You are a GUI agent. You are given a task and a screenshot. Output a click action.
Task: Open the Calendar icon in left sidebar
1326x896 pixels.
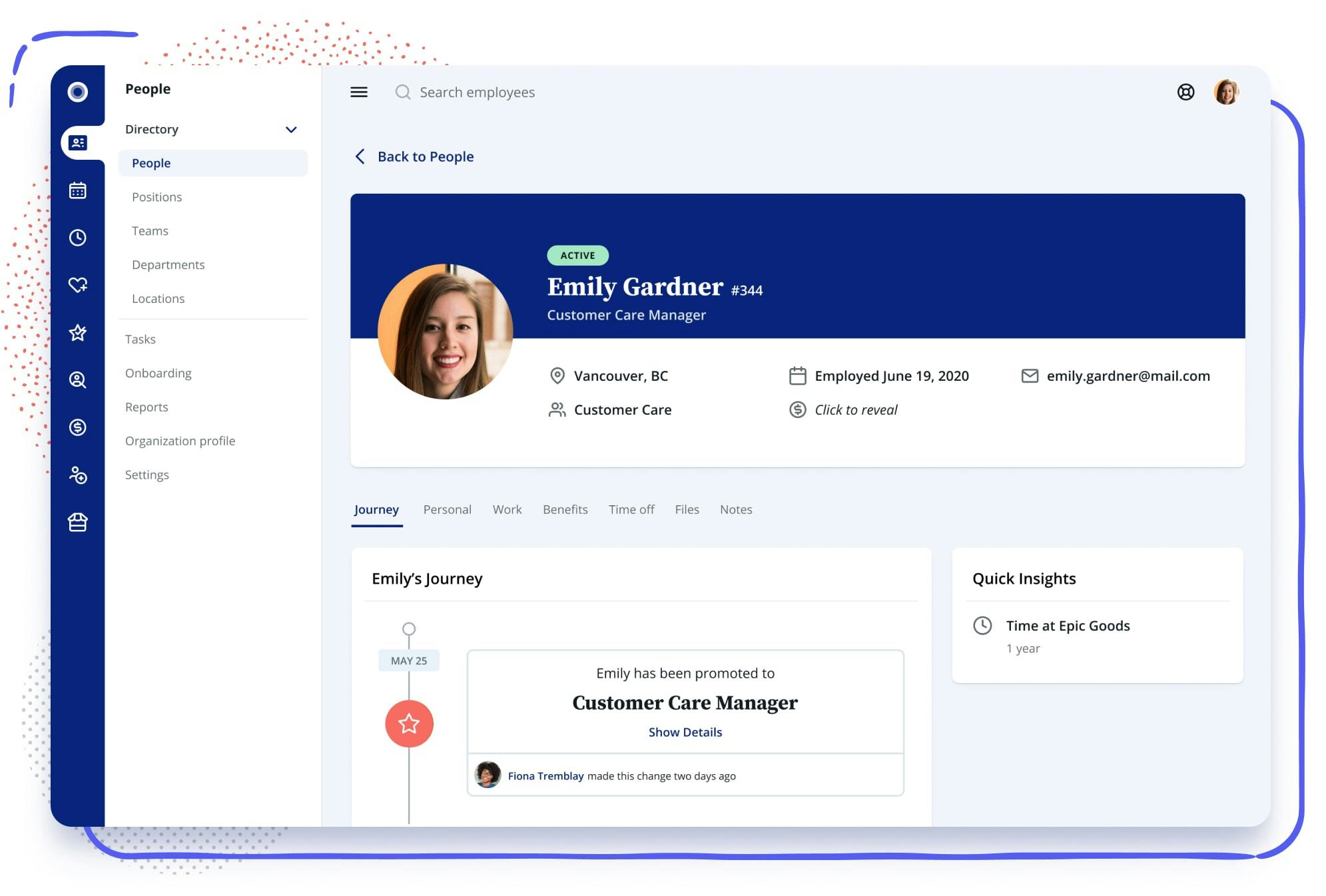pyautogui.click(x=77, y=190)
